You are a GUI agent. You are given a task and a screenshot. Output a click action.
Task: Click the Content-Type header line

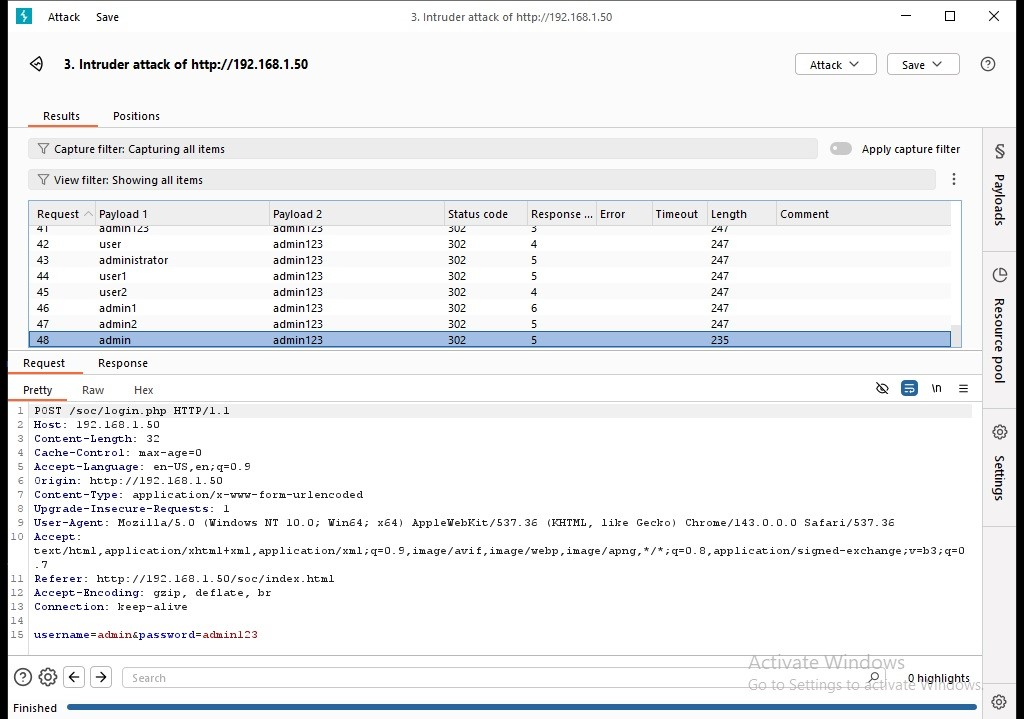199,494
